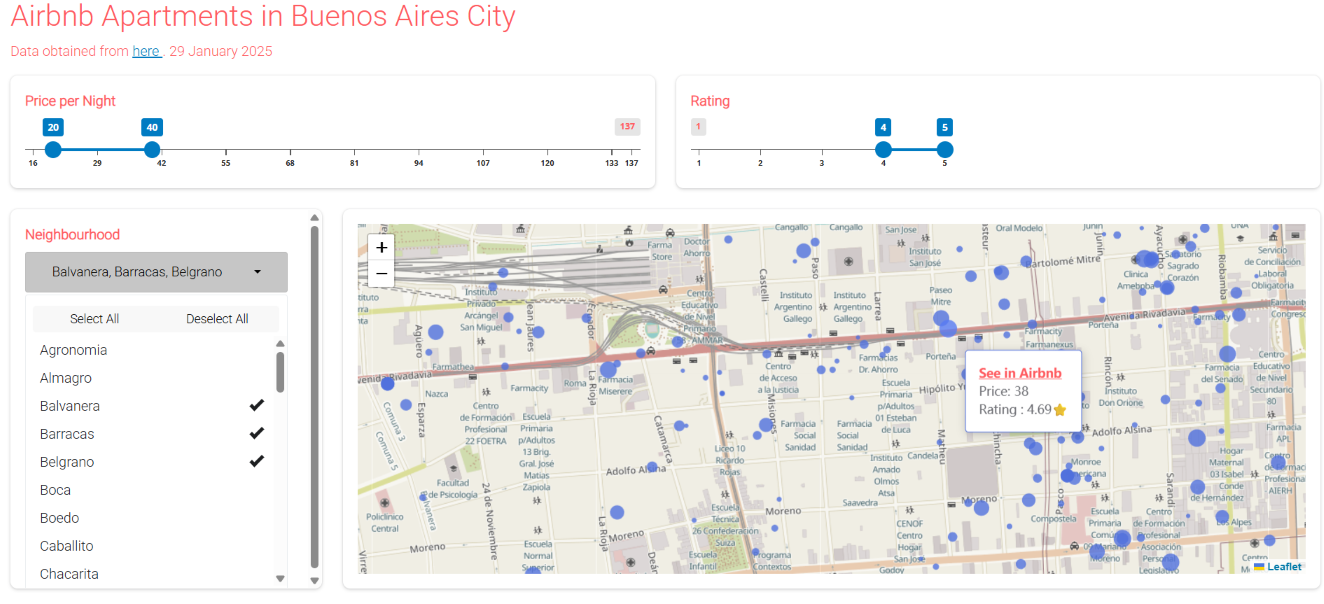The image size is (1324, 604).
Task: Click the 2 tick label on rating slider
Action: tap(760, 163)
